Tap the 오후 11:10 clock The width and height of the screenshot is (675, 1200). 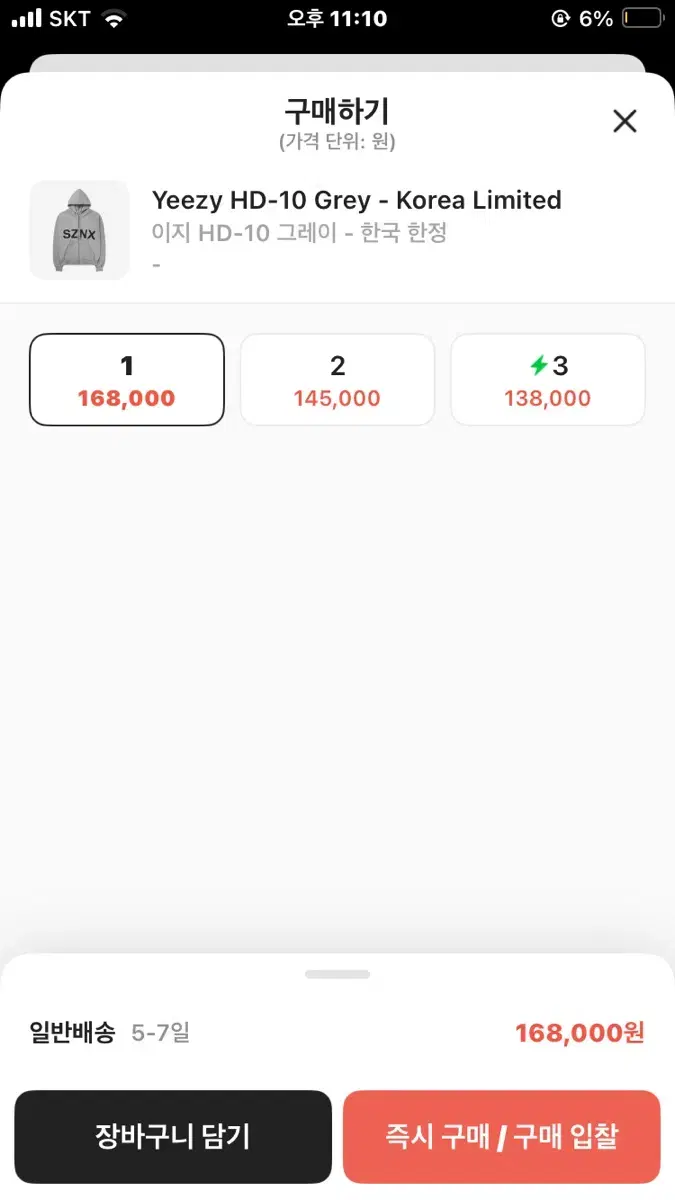pos(337,19)
